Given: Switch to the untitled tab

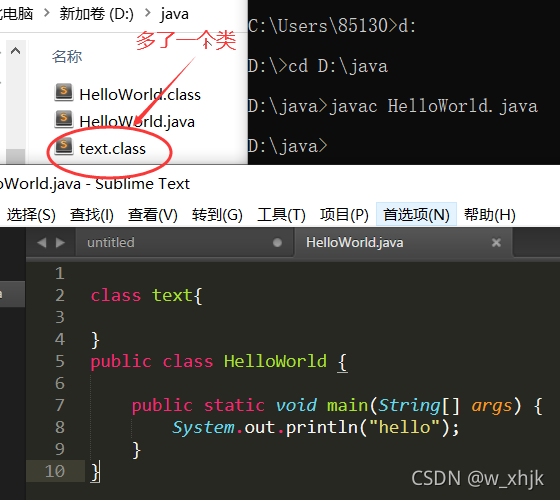Looking at the screenshot, I should (184, 242).
